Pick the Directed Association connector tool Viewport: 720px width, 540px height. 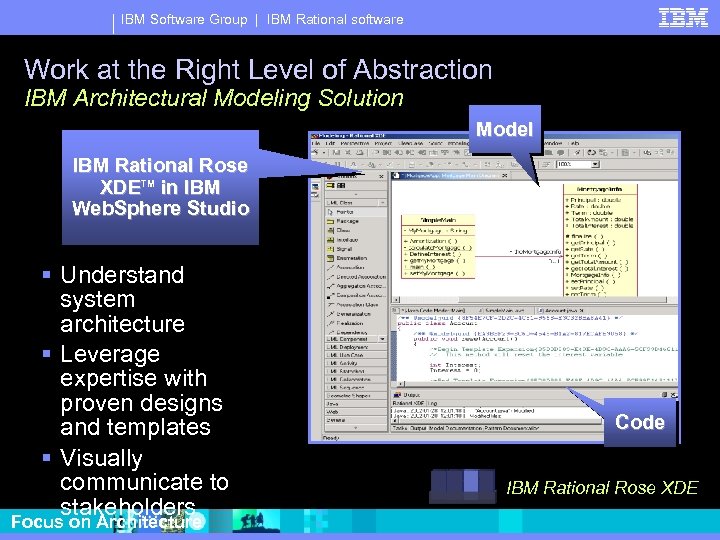point(355,277)
